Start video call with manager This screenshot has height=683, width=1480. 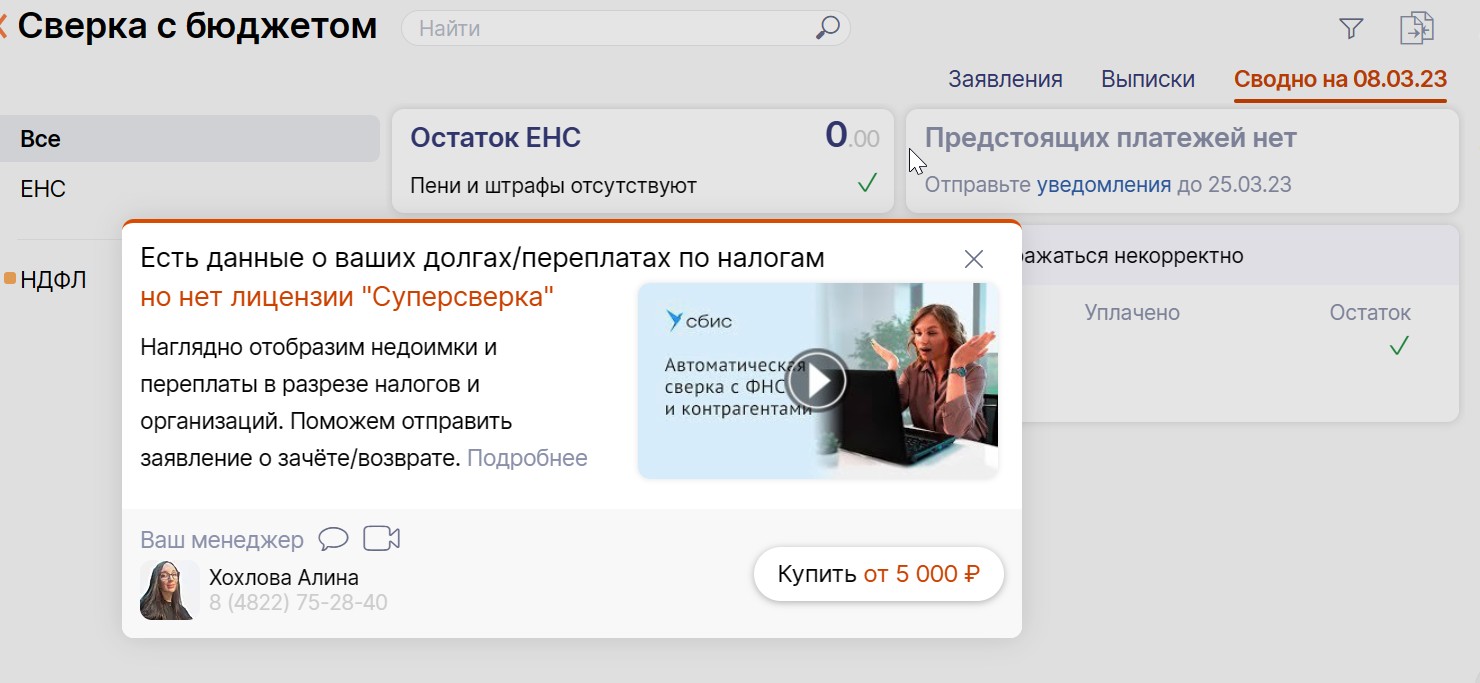(381, 539)
